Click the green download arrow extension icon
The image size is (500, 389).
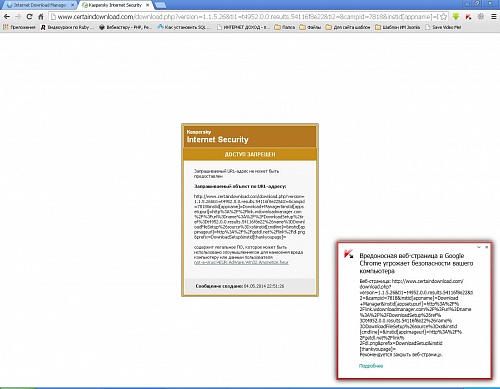click(x=456, y=16)
